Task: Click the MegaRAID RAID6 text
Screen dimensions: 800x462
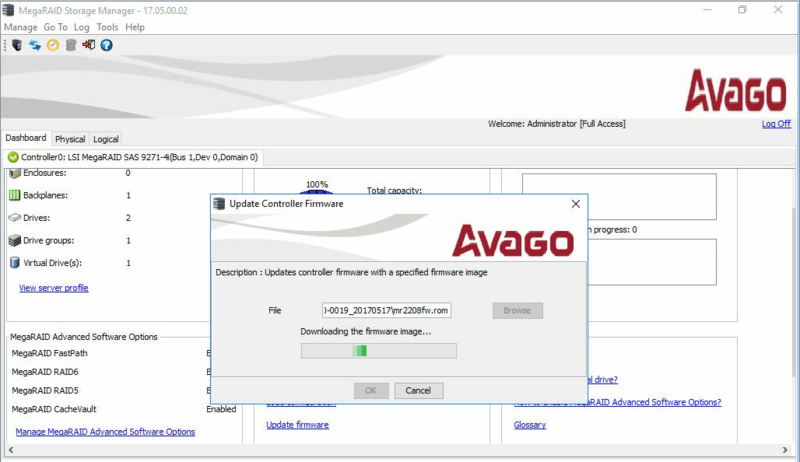Action: [45, 372]
